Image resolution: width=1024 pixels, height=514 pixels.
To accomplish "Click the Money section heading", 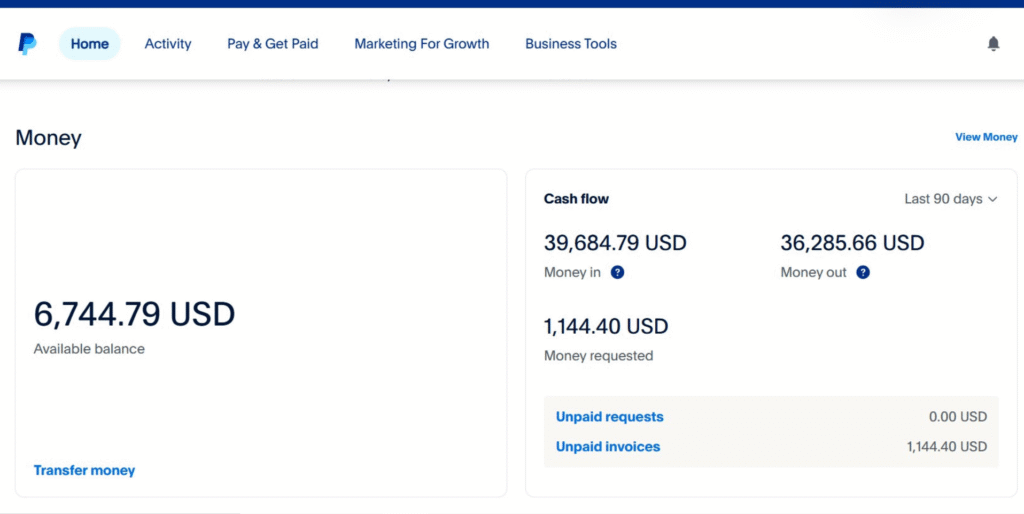I will 48,138.
